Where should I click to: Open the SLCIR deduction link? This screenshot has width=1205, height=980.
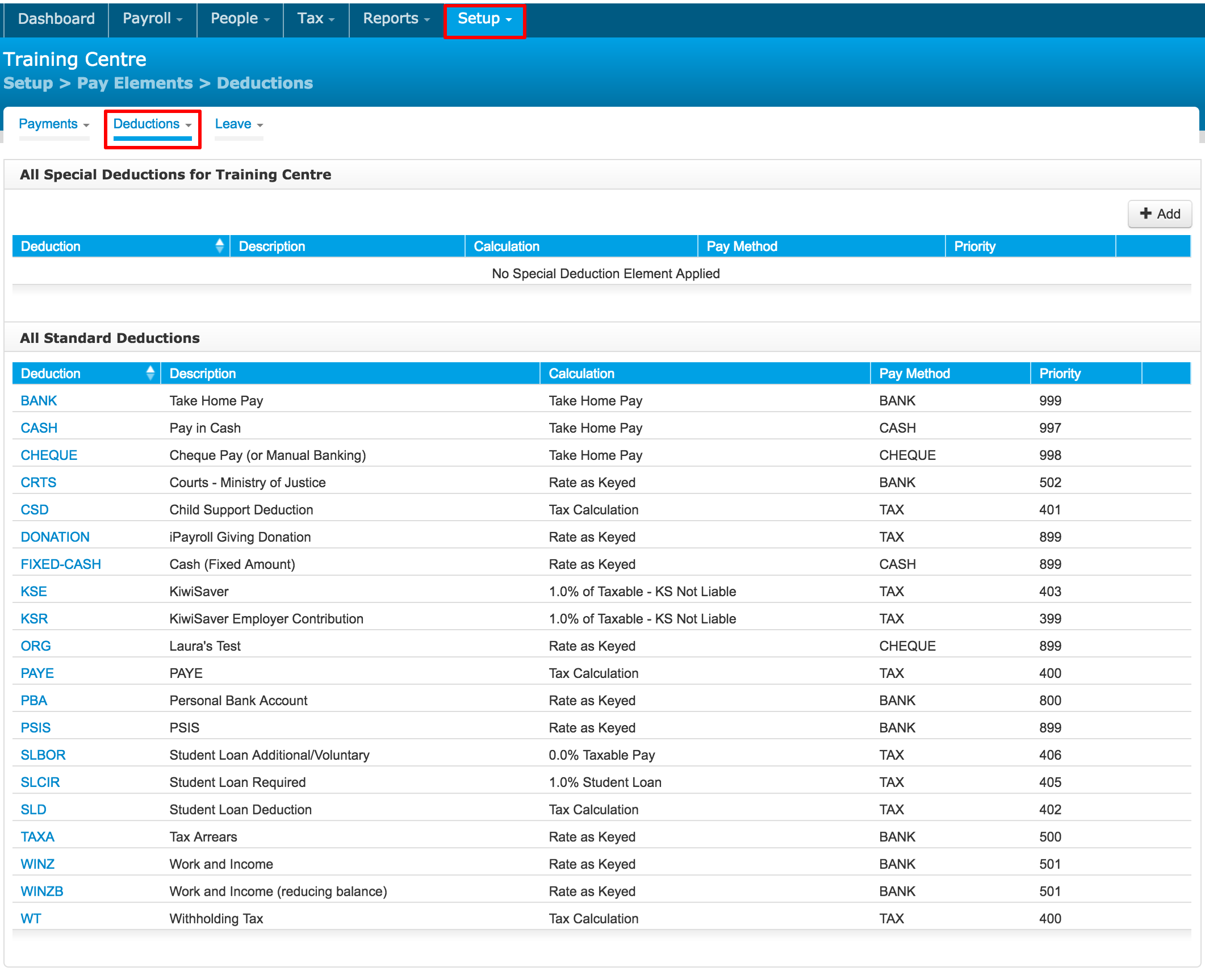(x=40, y=782)
